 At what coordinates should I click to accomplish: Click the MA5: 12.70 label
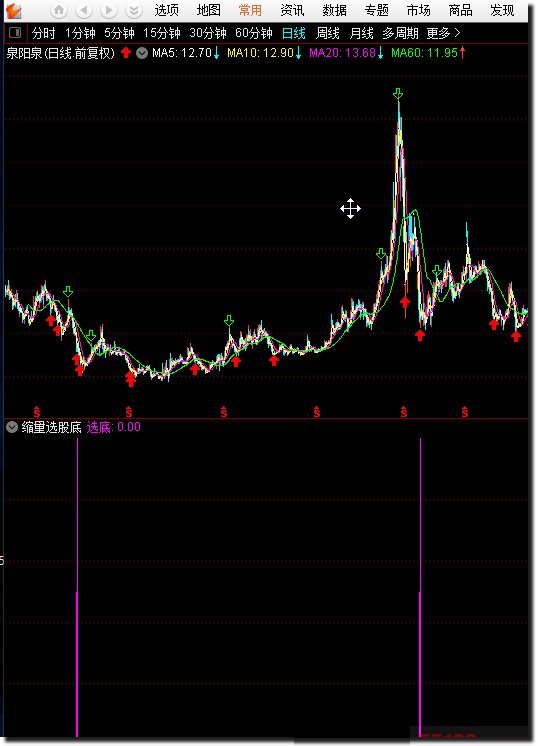[182, 53]
